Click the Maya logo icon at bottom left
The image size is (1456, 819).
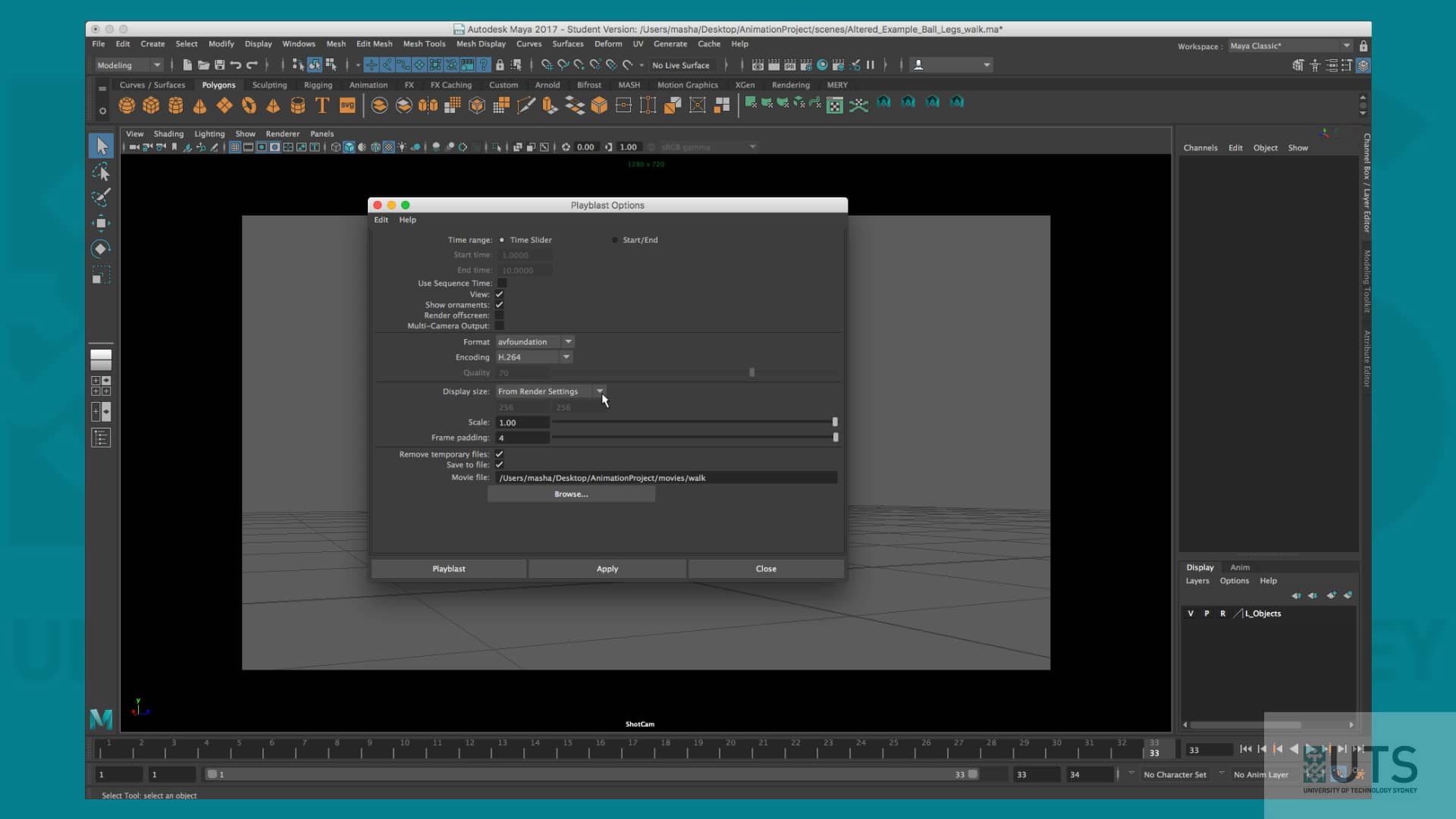click(101, 718)
